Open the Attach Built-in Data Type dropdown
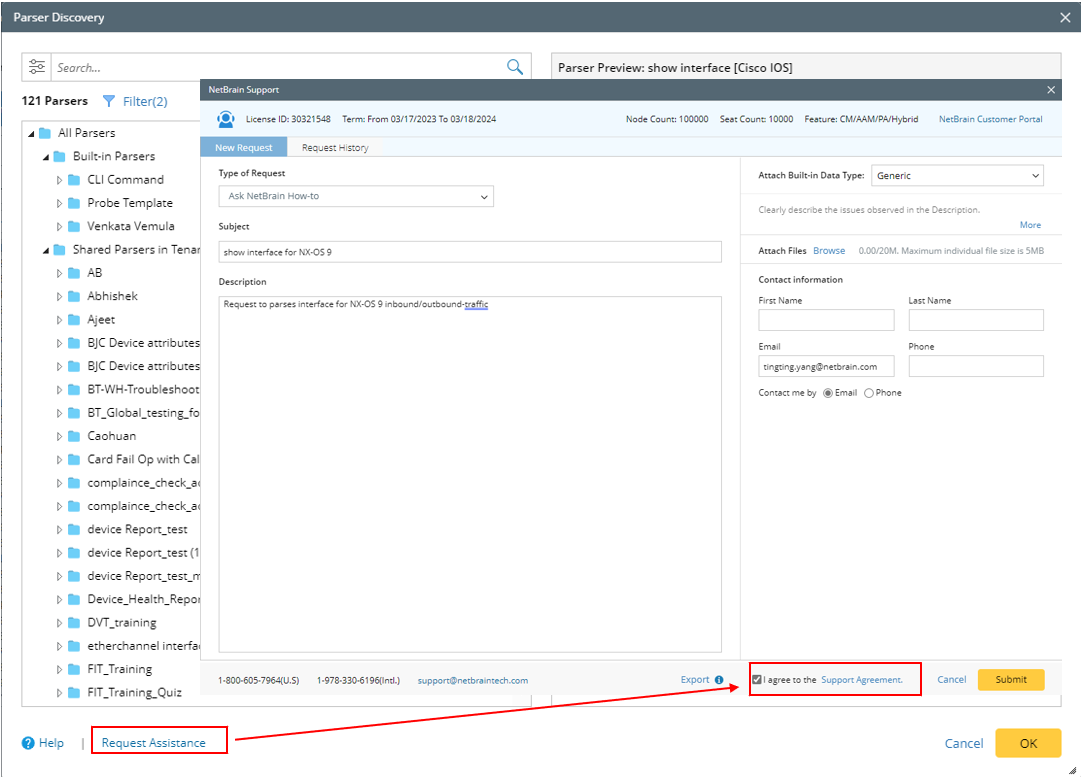Image resolution: width=1082 pixels, height=777 pixels. click(x=957, y=176)
